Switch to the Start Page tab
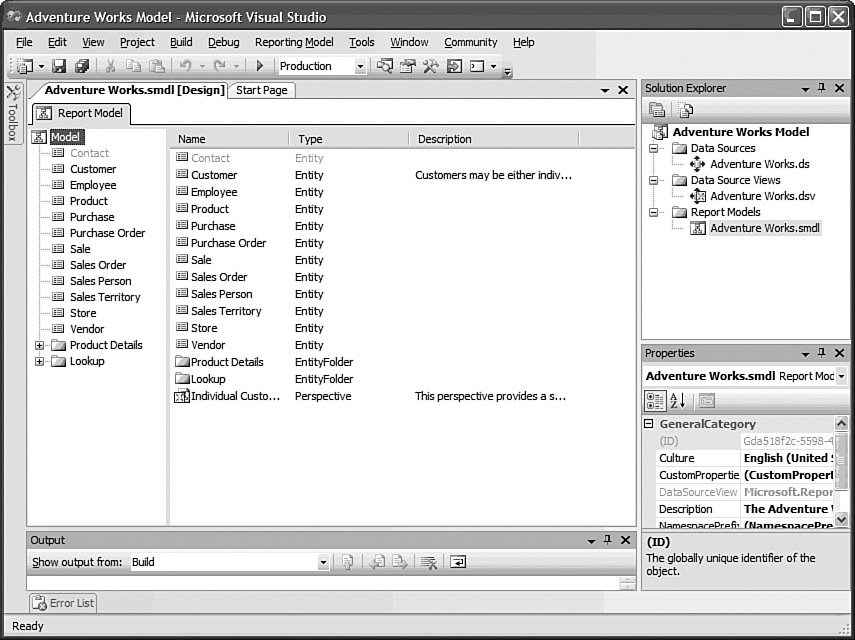Screen dimensions: 855x640 262,90
